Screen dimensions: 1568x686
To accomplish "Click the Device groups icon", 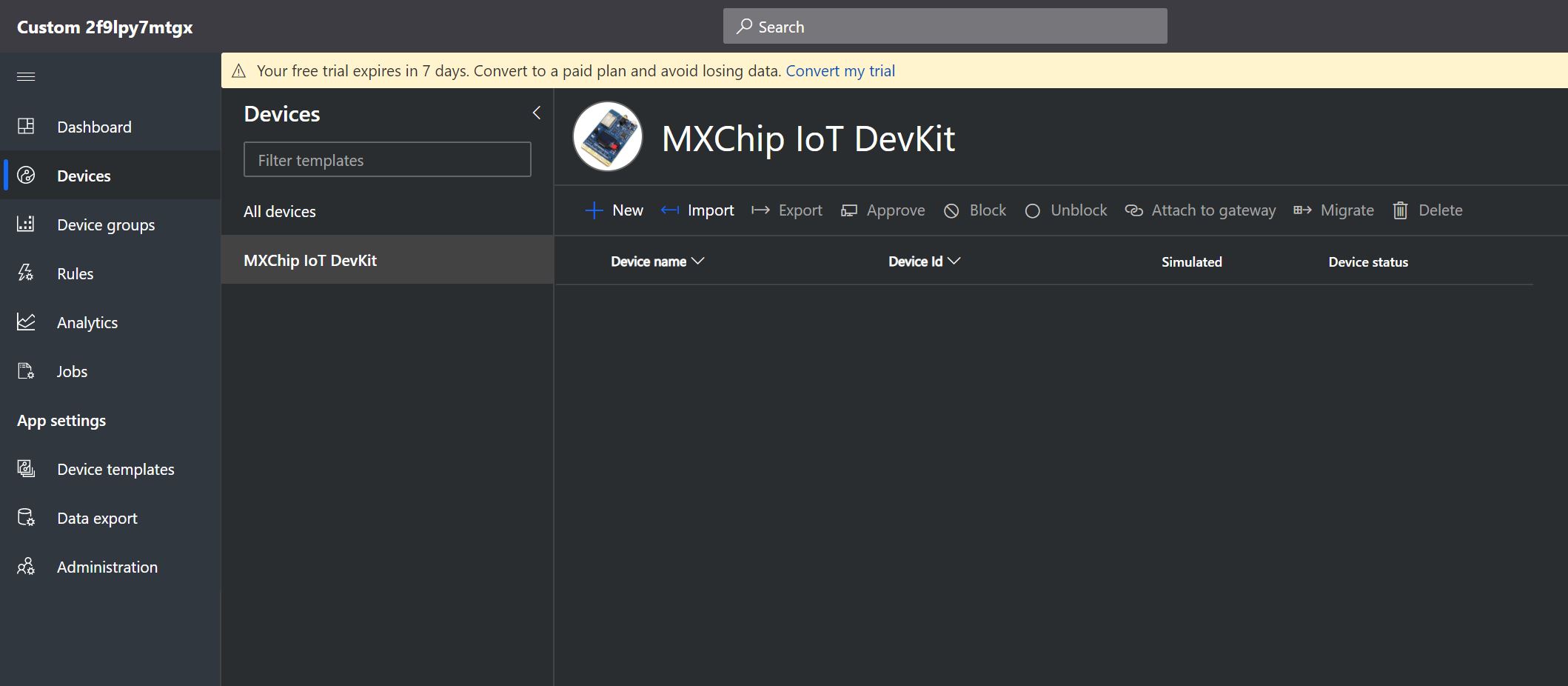I will [x=26, y=224].
